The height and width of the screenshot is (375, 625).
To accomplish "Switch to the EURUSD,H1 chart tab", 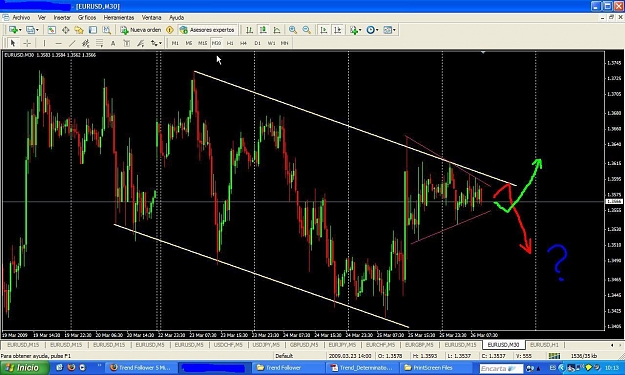I will coord(544,345).
